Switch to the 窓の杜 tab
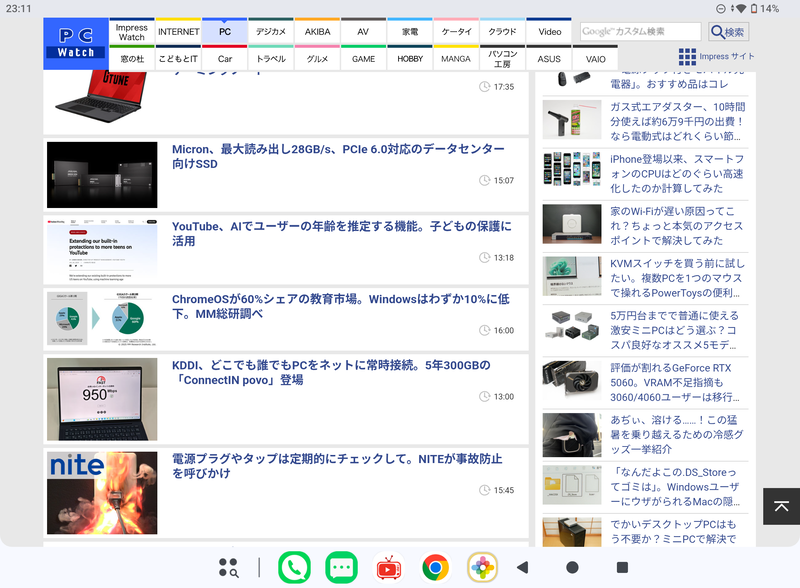The image size is (800, 588). pos(131,58)
